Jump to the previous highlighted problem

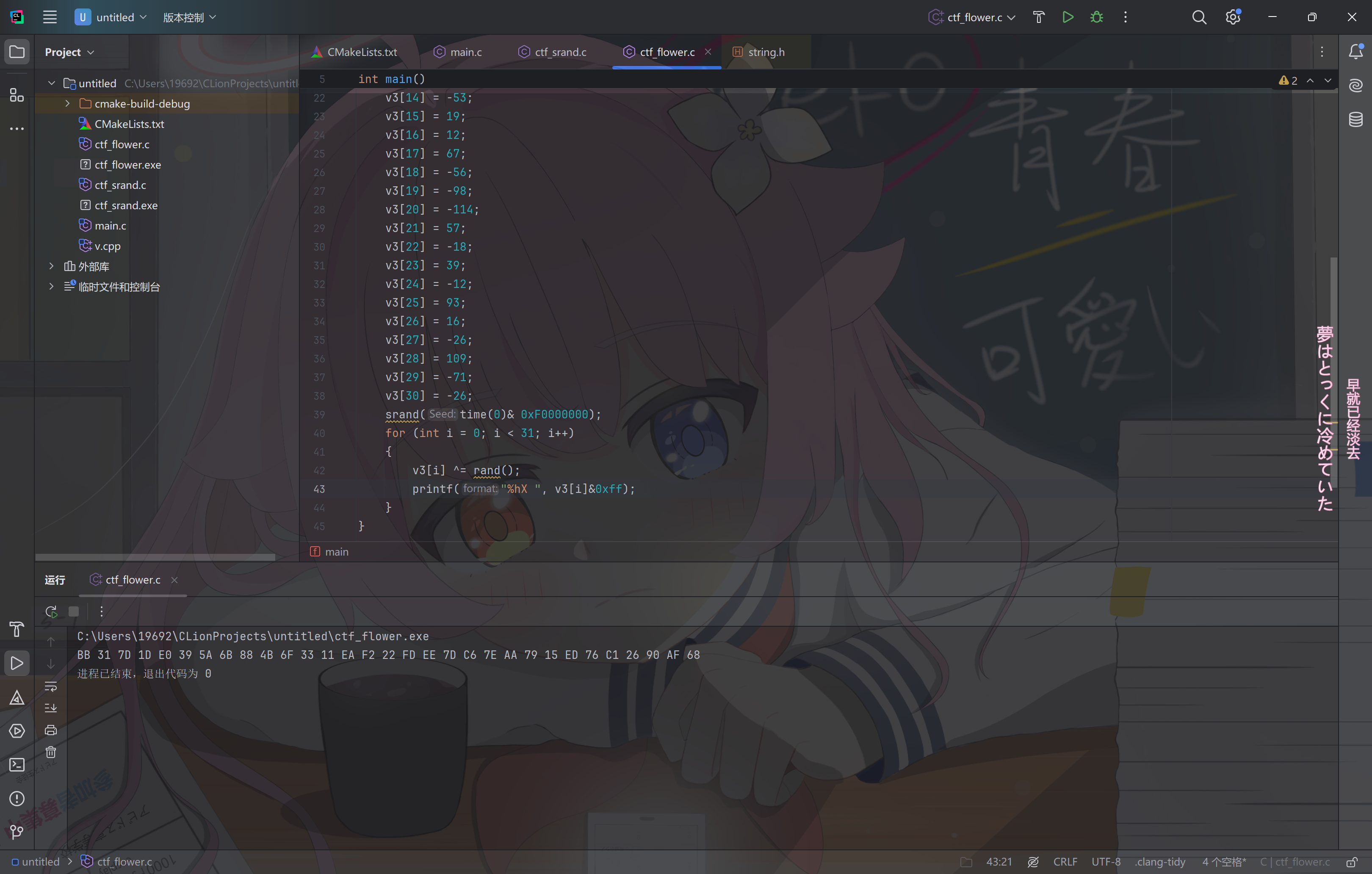[x=1311, y=81]
